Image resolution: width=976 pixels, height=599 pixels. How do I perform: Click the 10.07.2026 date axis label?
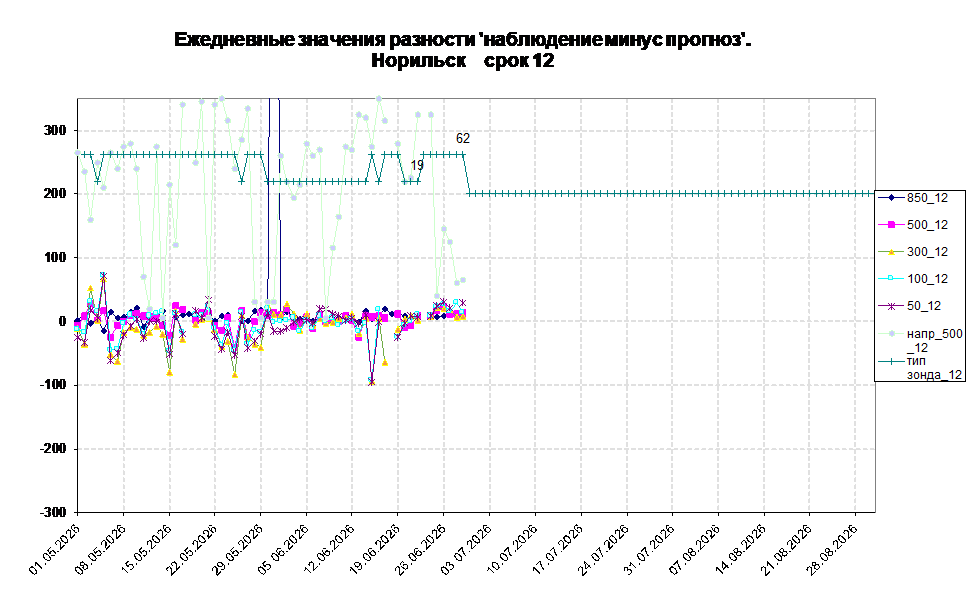(x=512, y=549)
